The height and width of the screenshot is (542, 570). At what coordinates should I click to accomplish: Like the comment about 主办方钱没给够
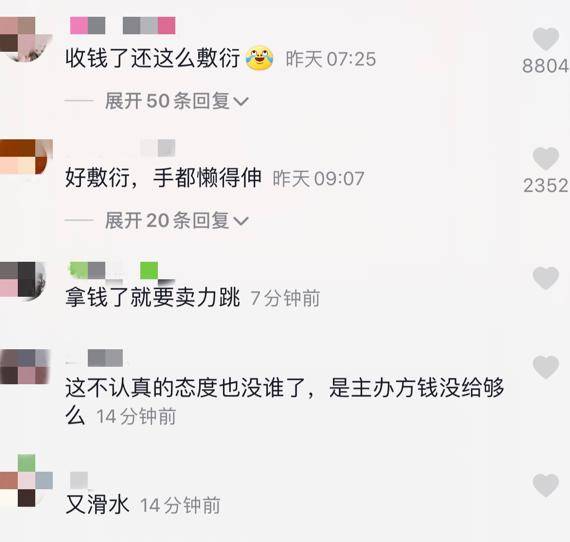click(x=545, y=367)
